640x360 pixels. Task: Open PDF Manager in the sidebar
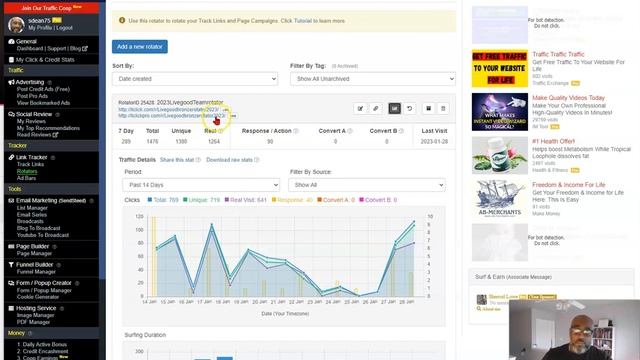(x=33, y=322)
